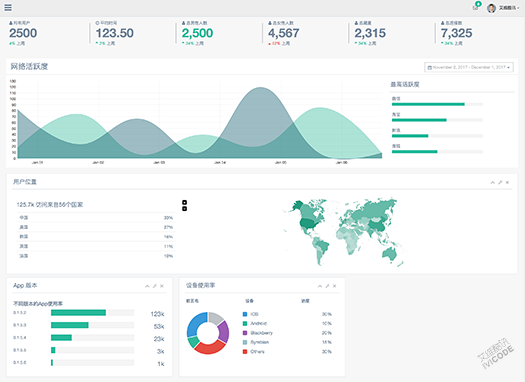525x382 pixels.
Task: Click the 网络活跃度 chart title
Action: click(29, 66)
